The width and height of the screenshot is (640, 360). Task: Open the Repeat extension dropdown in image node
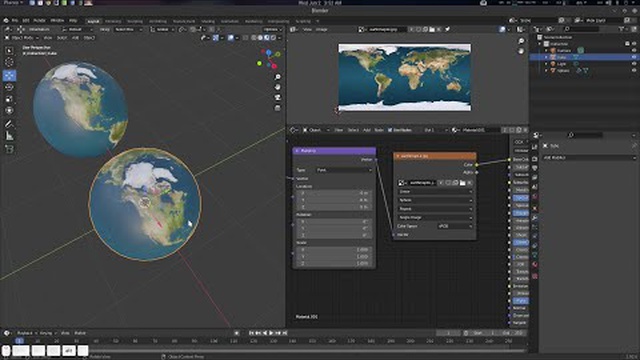[x=435, y=209]
